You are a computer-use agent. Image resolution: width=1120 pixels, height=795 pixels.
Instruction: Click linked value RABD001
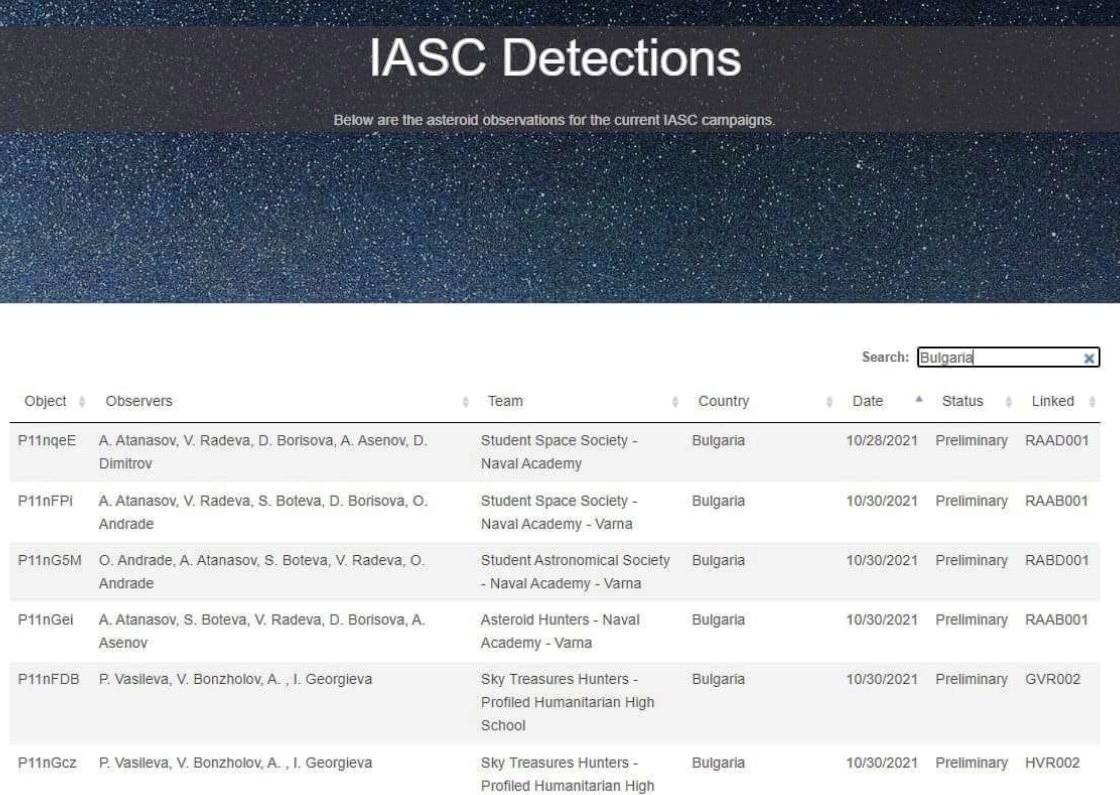(x=1056, y=561)
